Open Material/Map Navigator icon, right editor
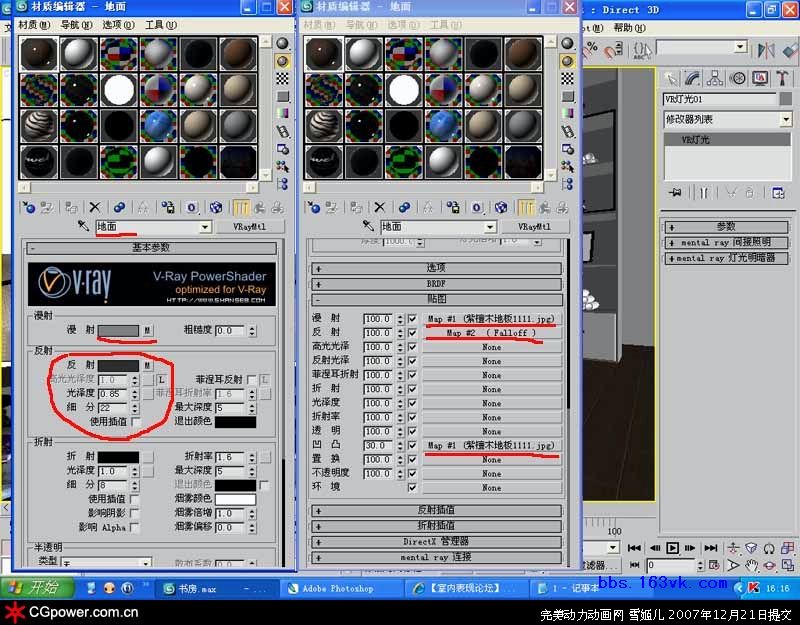The height and width of the screenshot is (625, 800). click(x=568, y=184)
